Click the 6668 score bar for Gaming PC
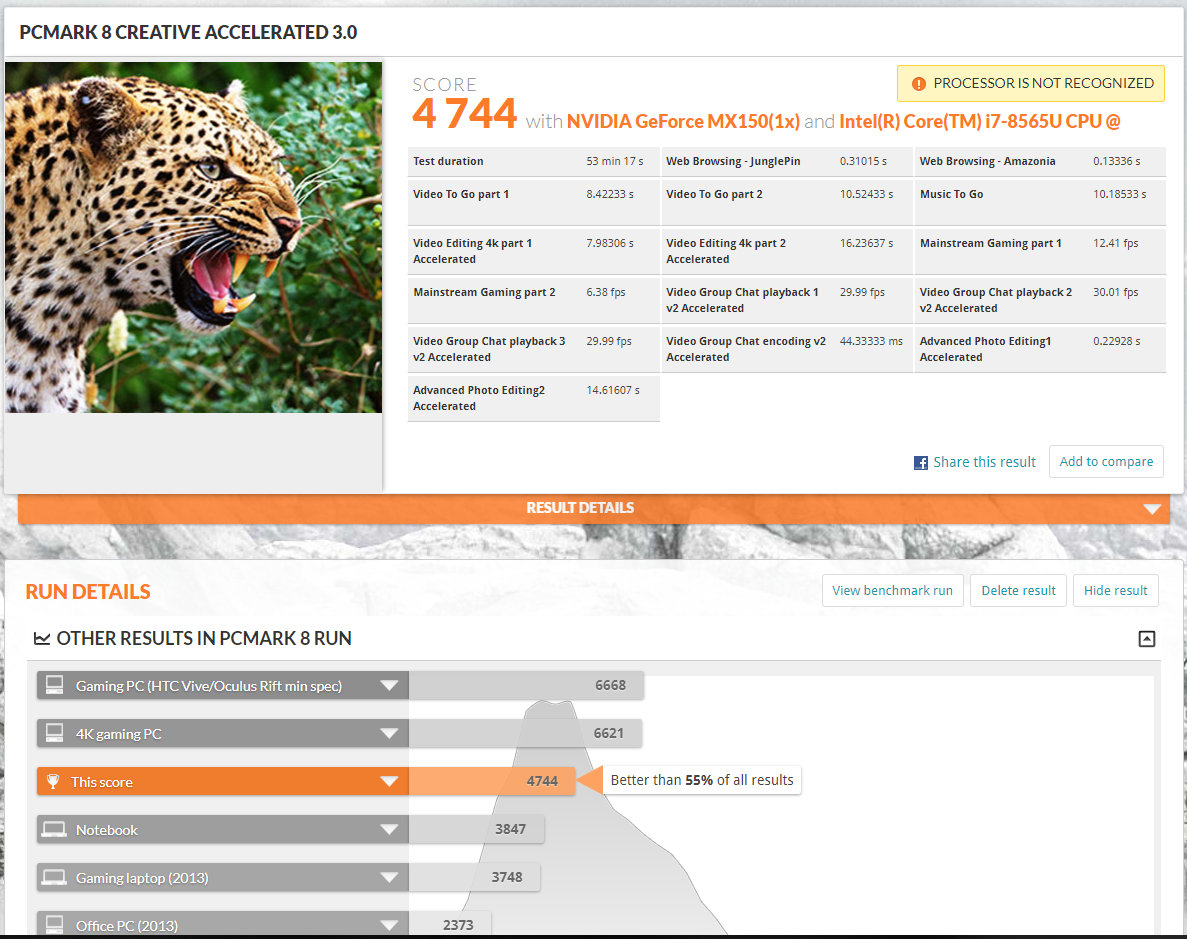1187x939 pixels. (526, 685)
